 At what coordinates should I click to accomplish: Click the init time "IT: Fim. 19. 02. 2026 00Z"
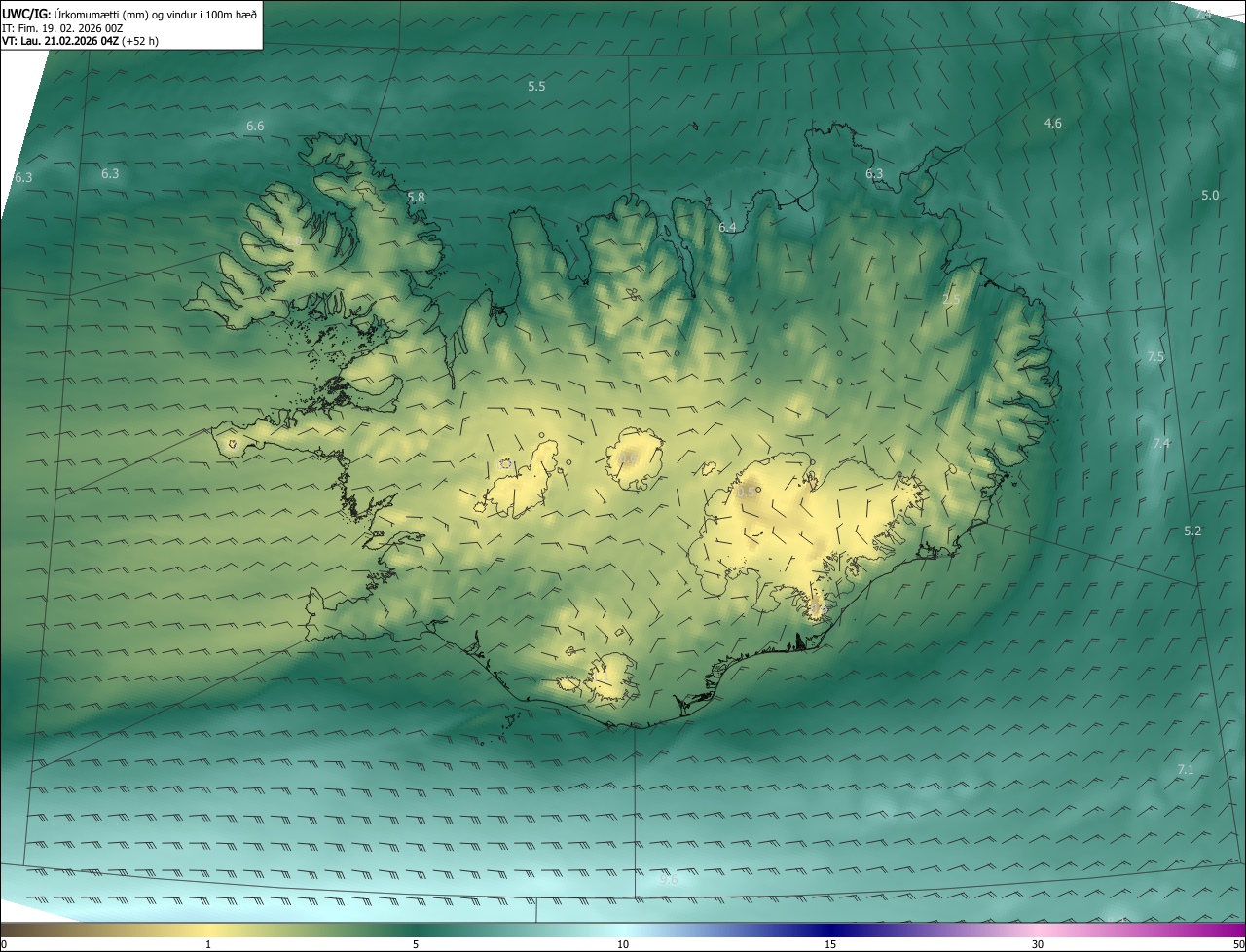pos(62,28)
